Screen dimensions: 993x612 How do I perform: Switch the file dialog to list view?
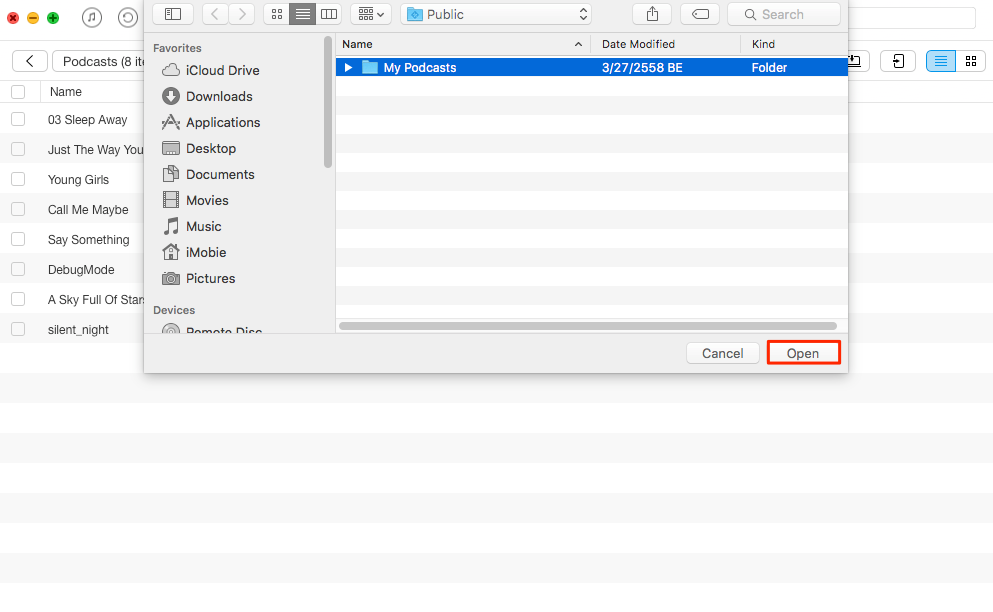[303, 14]
